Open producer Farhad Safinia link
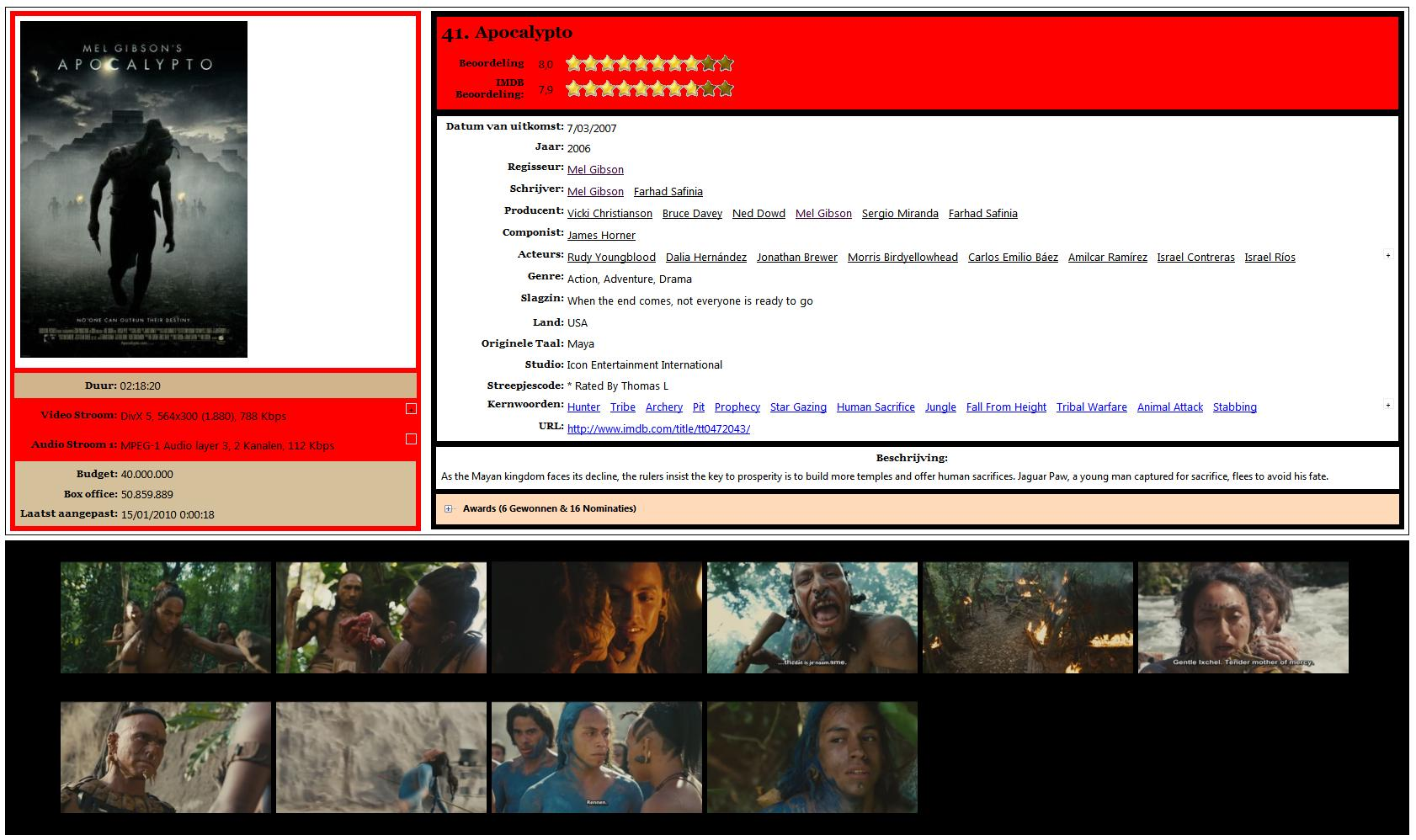The image size is (1416, 840). point(982,213)
